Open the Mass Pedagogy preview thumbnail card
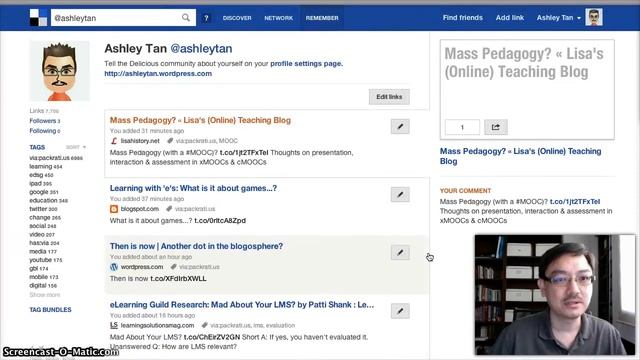 tap(527, 89)
